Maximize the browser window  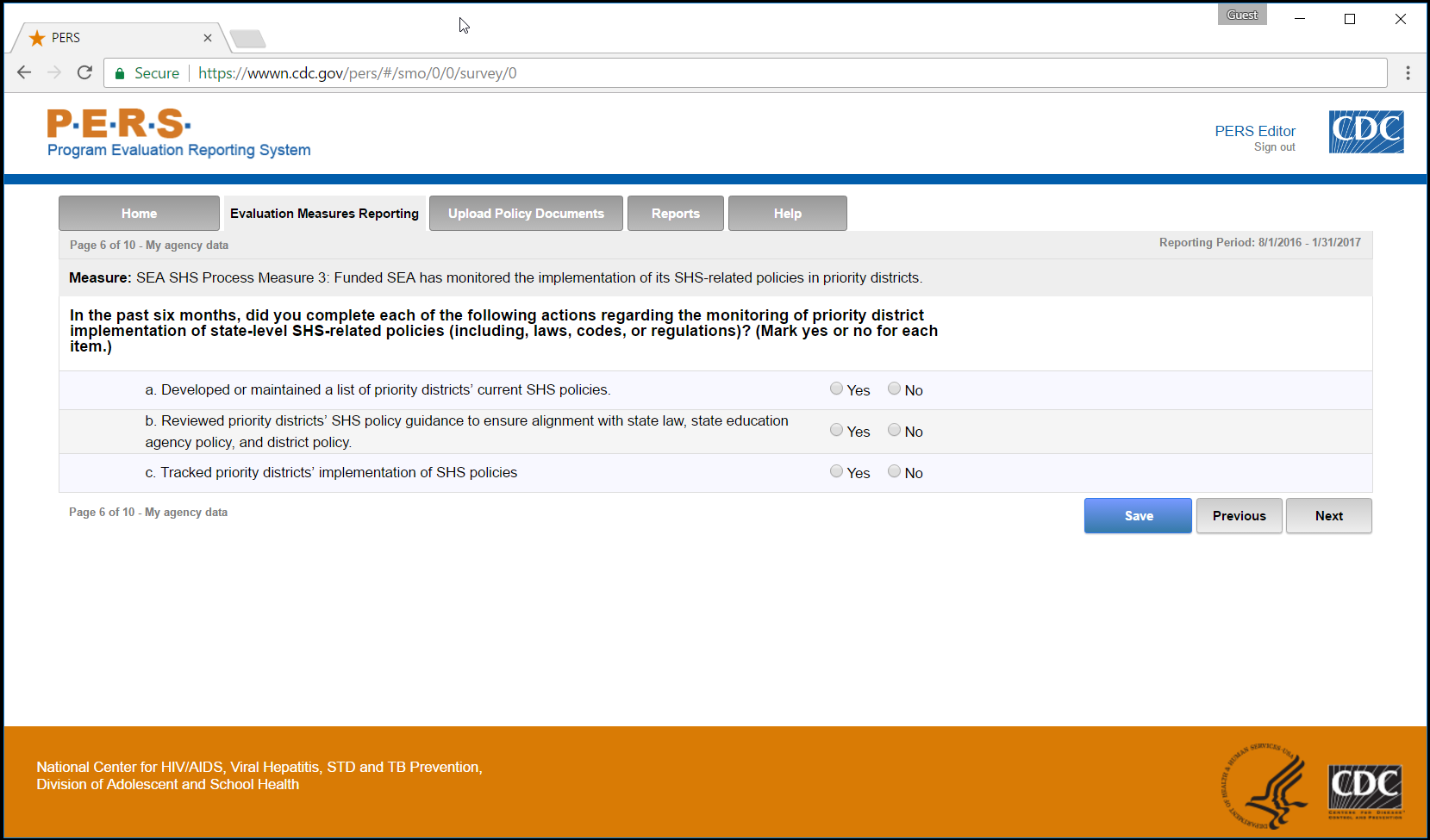coord(1350,19)
